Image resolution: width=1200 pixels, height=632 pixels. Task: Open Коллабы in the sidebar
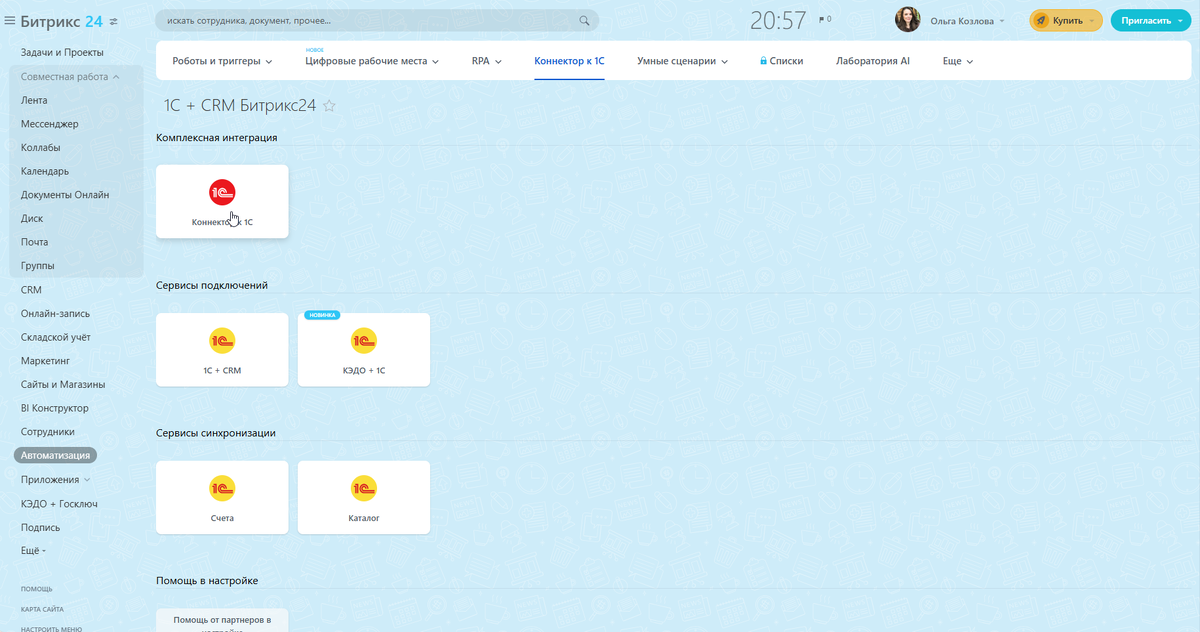(41, 148)
